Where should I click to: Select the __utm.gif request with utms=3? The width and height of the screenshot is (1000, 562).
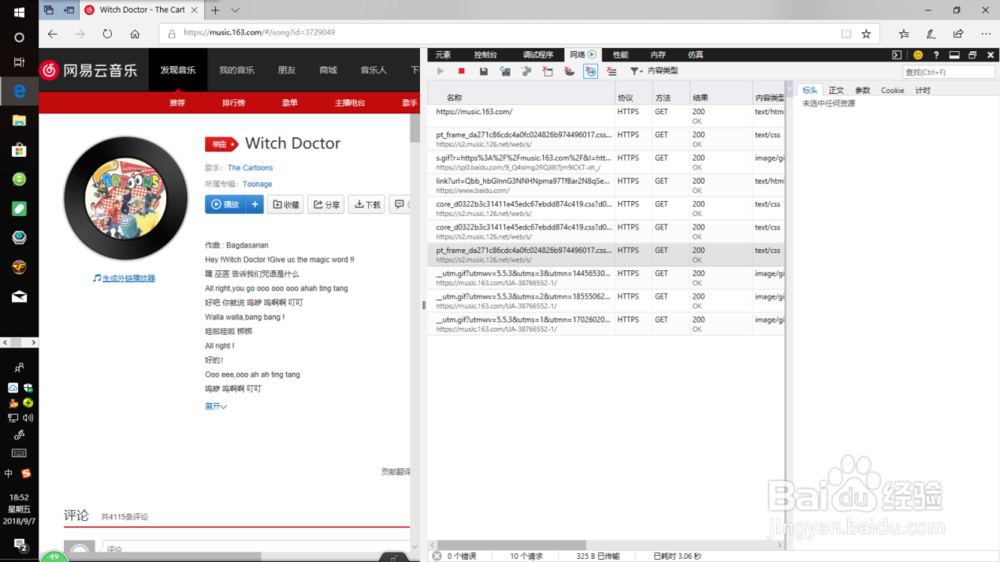606,277
